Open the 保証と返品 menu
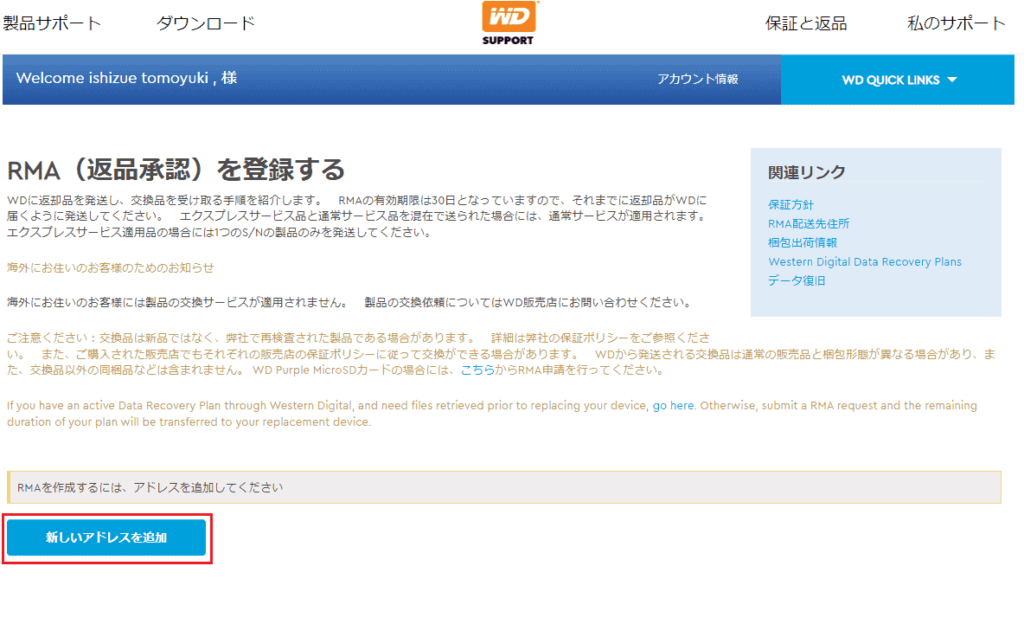This screenshot has width=1024, height=624. (x=806, y=23)
